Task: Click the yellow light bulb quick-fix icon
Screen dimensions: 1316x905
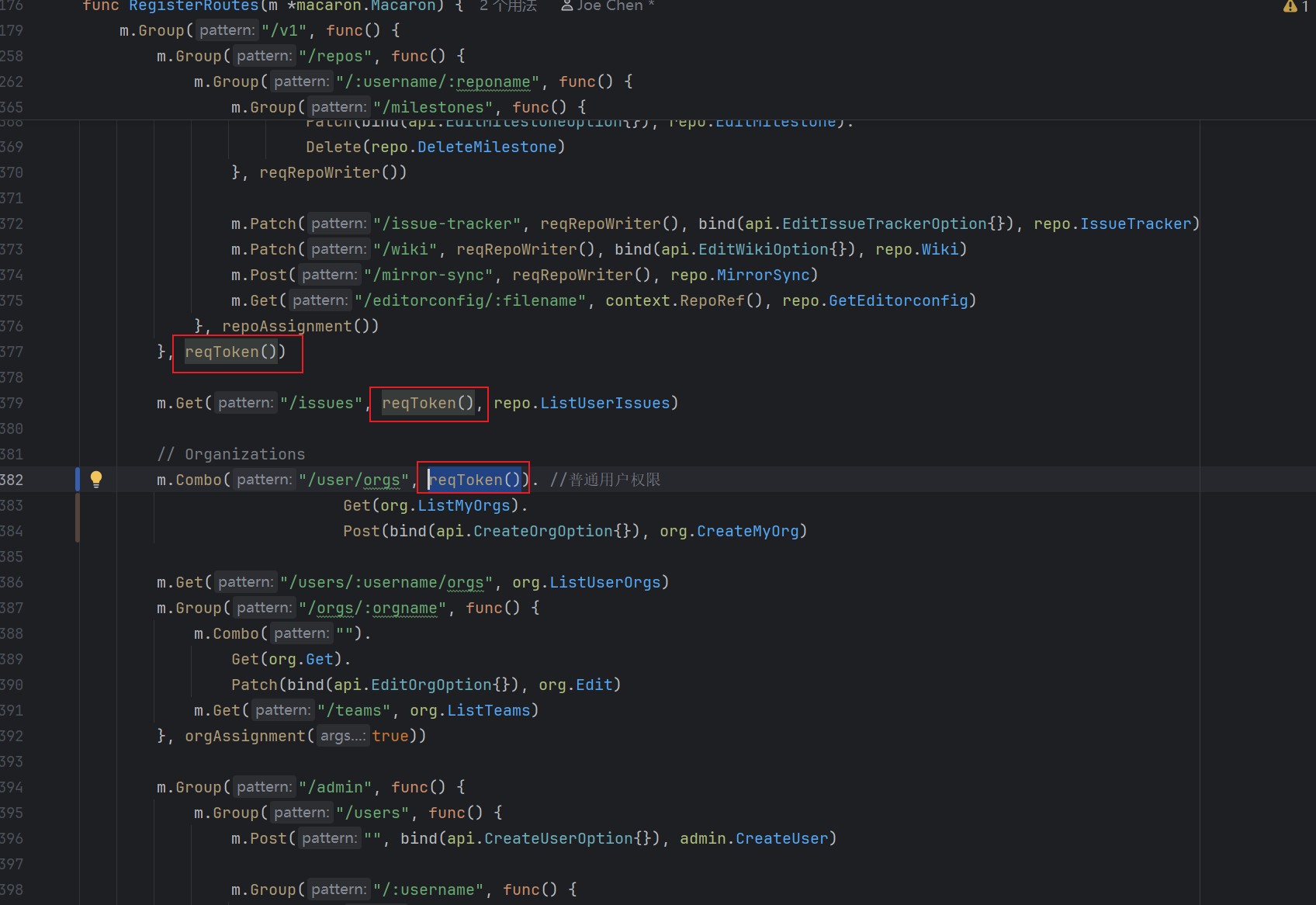Action: [x=96, y=479]
